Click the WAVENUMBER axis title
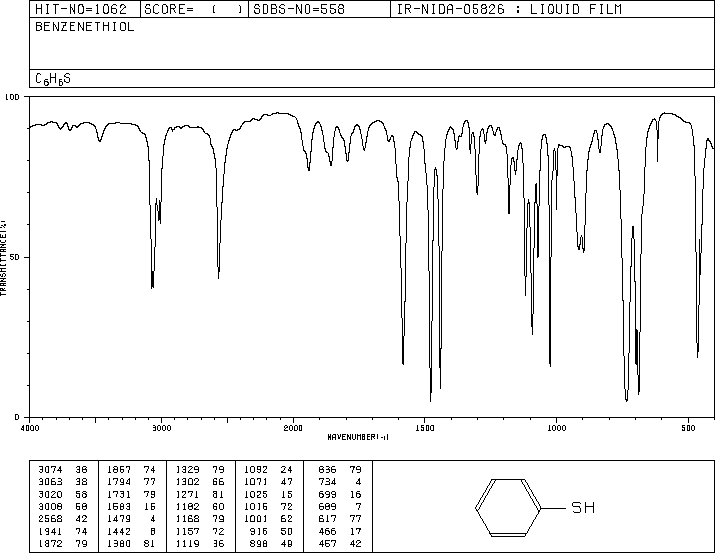Screen dimensions: 715x553 (358, 437)
